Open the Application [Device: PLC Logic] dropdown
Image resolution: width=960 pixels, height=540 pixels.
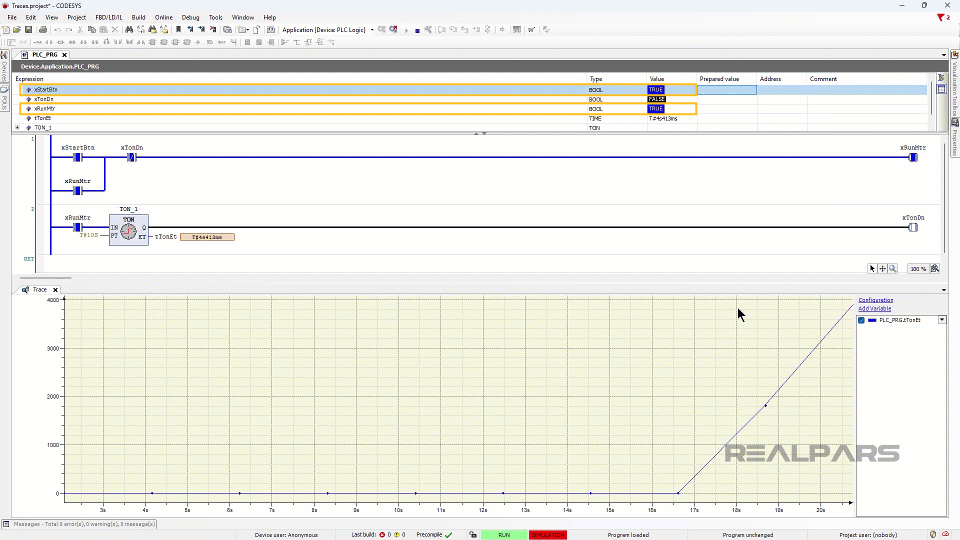(372, 29)
